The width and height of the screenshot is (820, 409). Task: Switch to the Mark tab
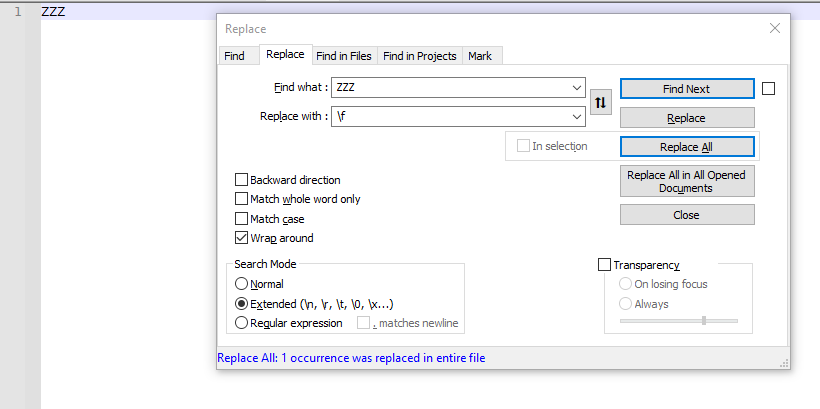(480, 56)
